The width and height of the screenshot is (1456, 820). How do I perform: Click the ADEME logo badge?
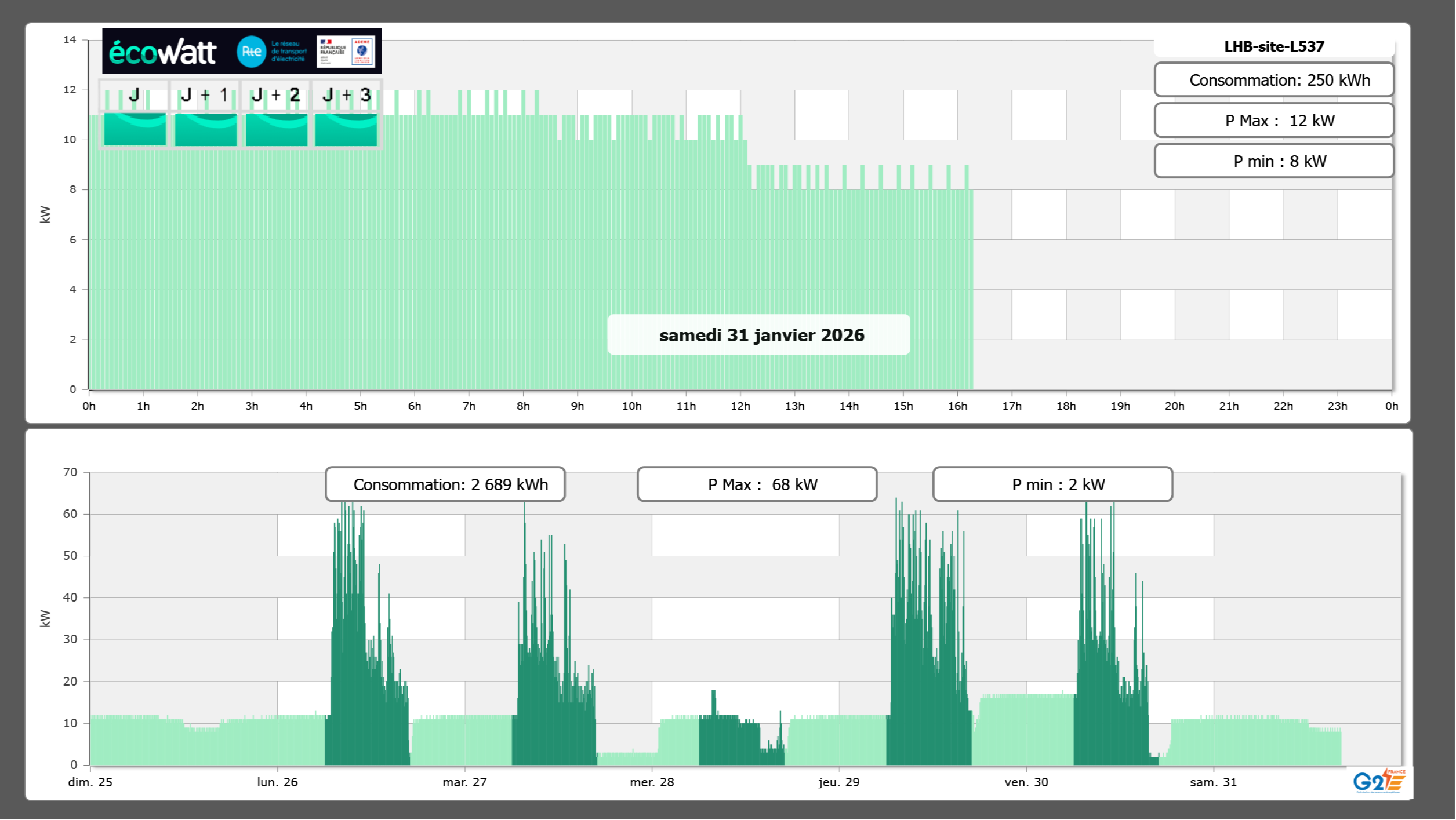click(x=362, y=52)
